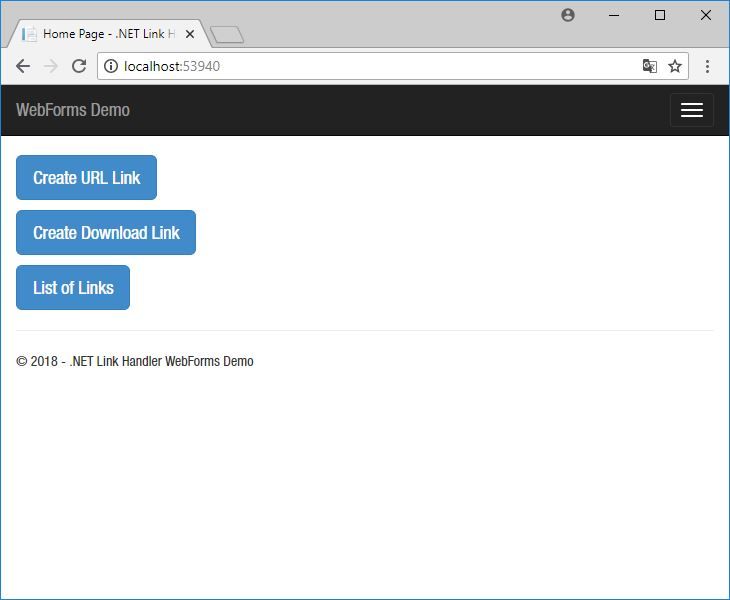The height and width of the screenshot is (600, 730).
Task: Click the Create Download Link button
Action: point(106,232)
